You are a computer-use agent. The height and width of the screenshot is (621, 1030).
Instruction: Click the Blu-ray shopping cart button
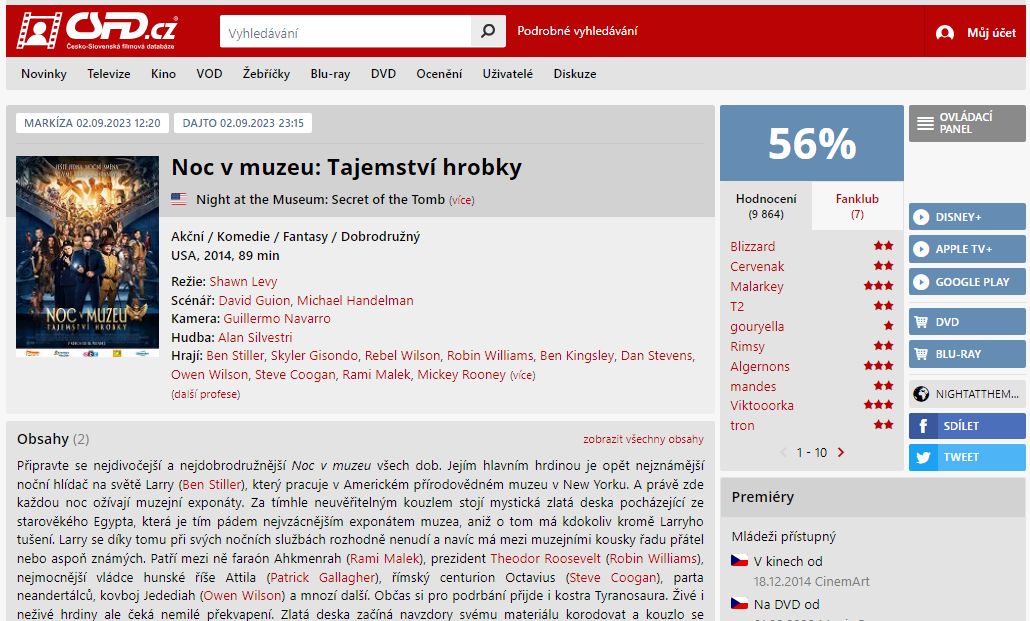coord(967,354)
